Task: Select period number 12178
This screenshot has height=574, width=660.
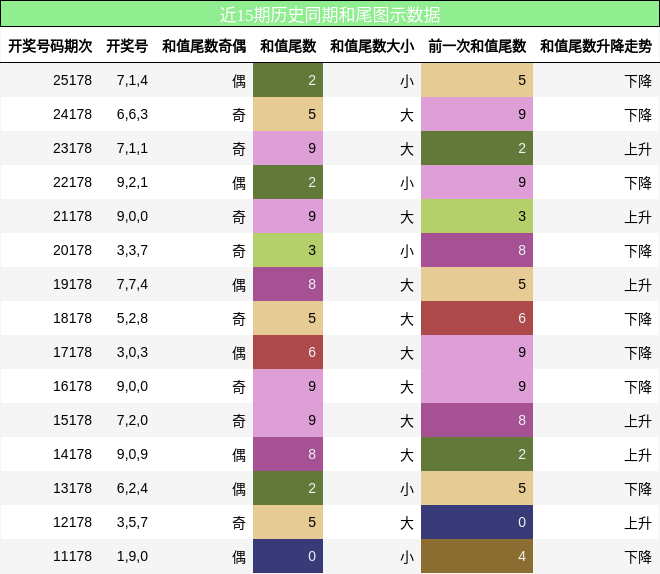Action: click(72, 522)
